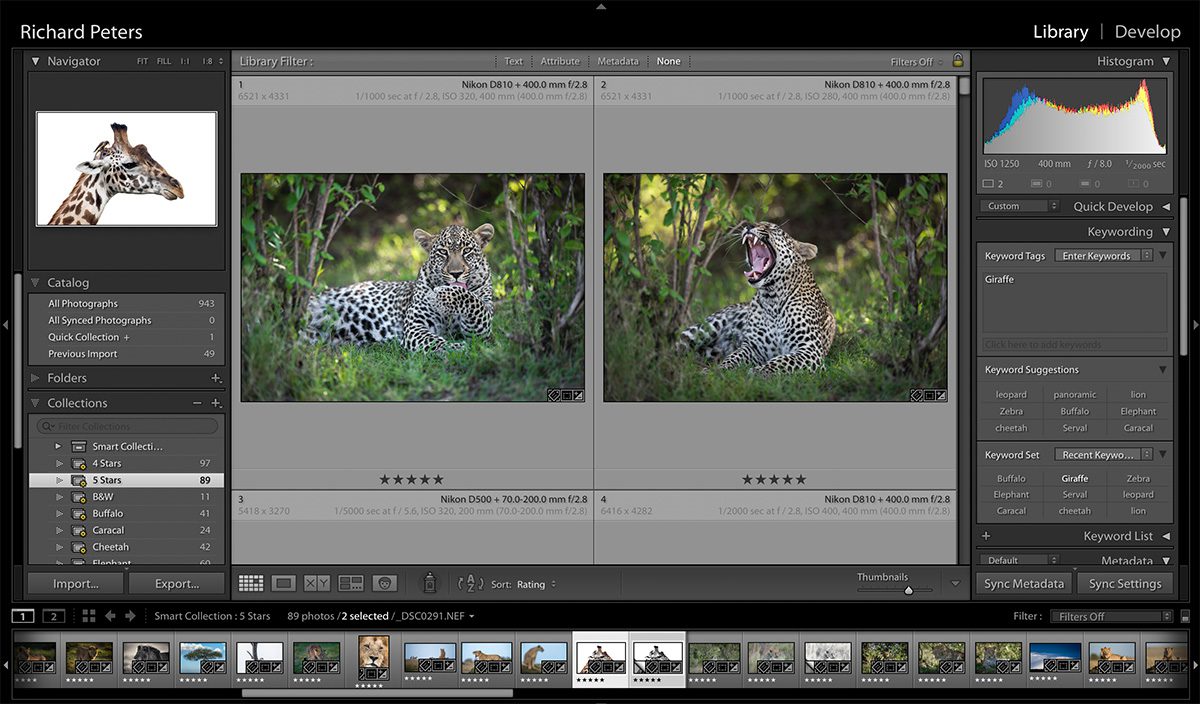Image resolution: width=1200 pixels, height=704 pixels.
Task: Click the 5 Stars smart collection icon
Action: (x=79, y=480)
